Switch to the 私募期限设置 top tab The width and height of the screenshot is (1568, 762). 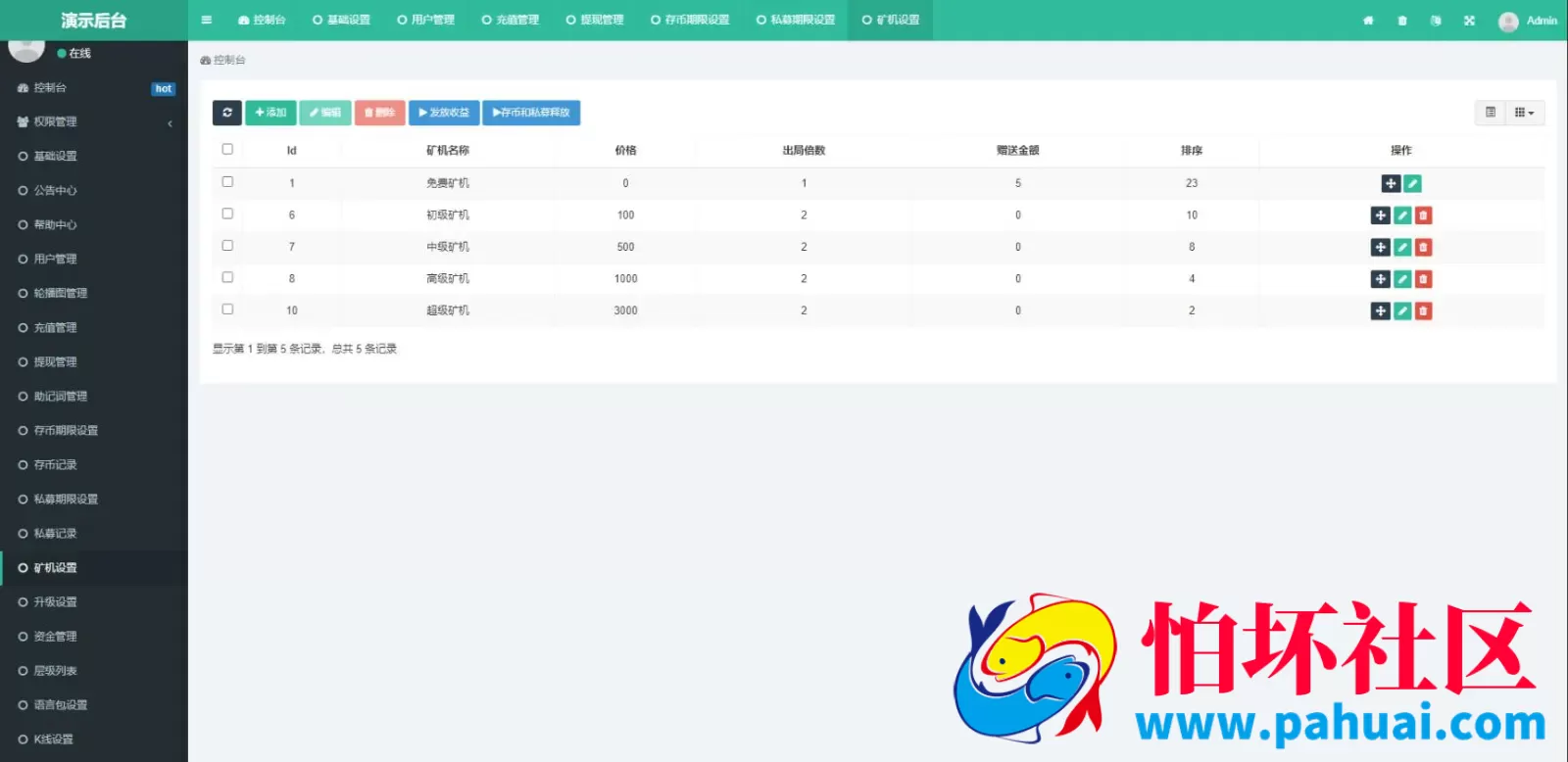click(x=796, y=21)
